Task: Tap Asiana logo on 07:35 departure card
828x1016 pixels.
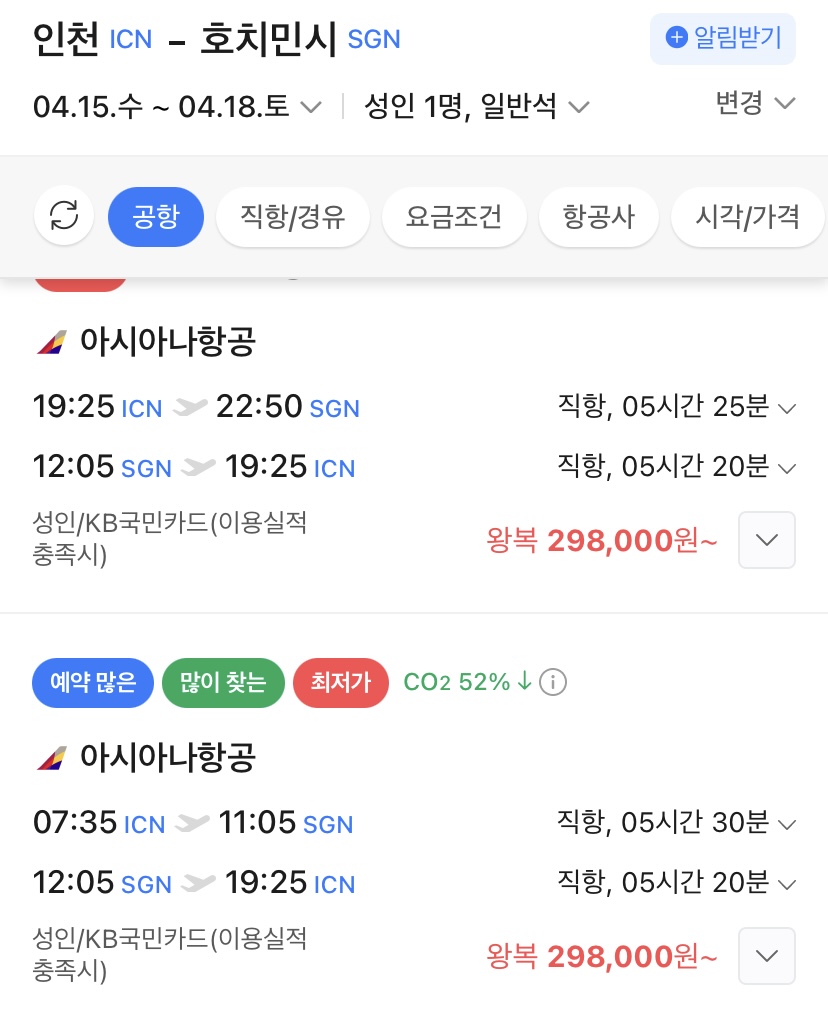Action: tap(52, 758)
